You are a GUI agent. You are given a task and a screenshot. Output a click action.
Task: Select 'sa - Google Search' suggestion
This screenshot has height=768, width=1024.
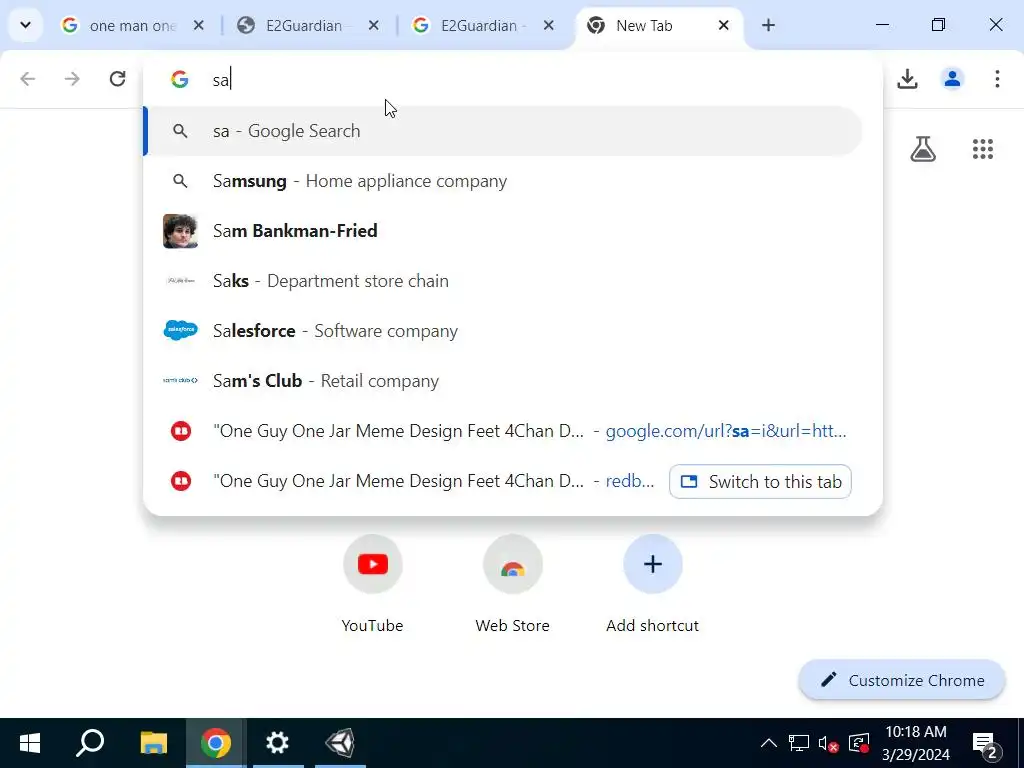(x=503, y=131)
